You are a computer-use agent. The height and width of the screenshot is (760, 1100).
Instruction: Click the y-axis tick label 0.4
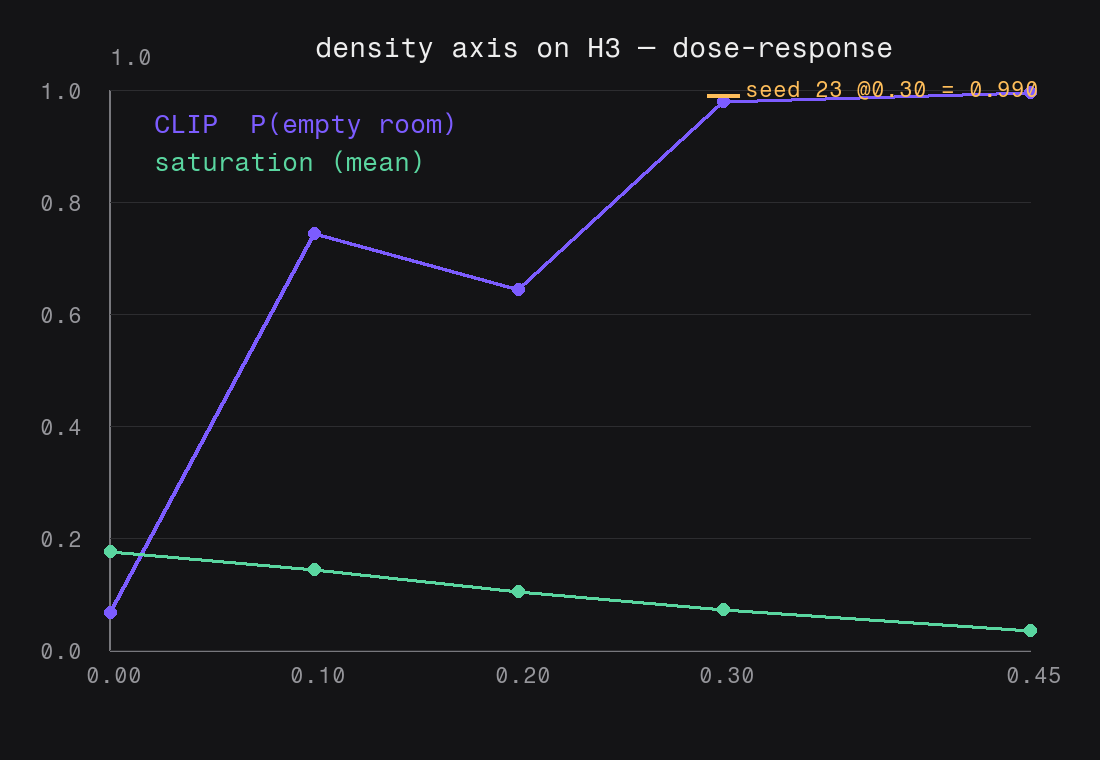point(60,427)
